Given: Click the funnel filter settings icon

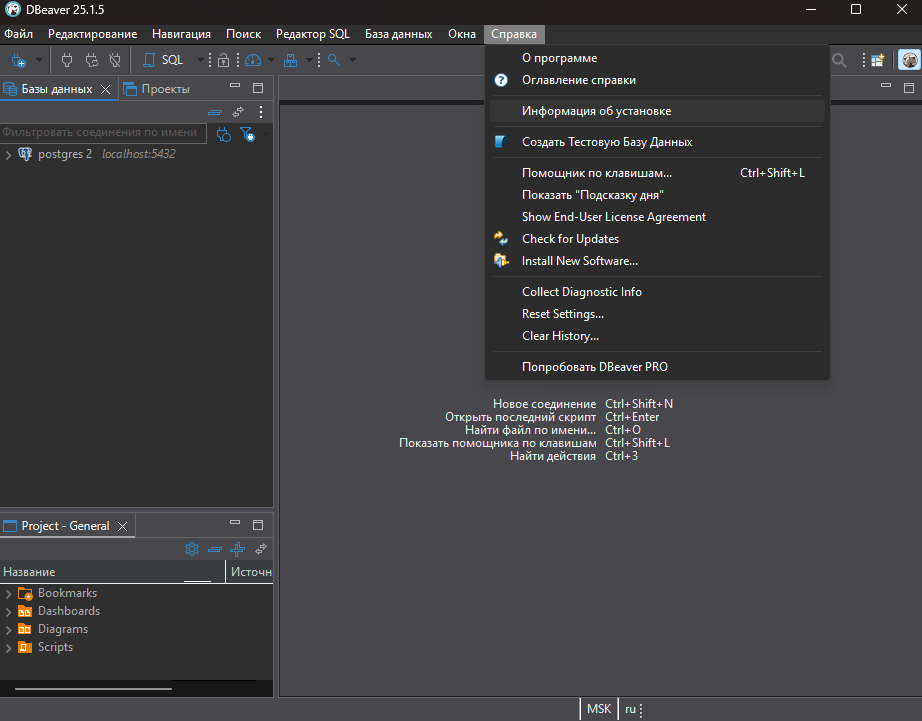Looking at the screenshot, I should point(248,135).
